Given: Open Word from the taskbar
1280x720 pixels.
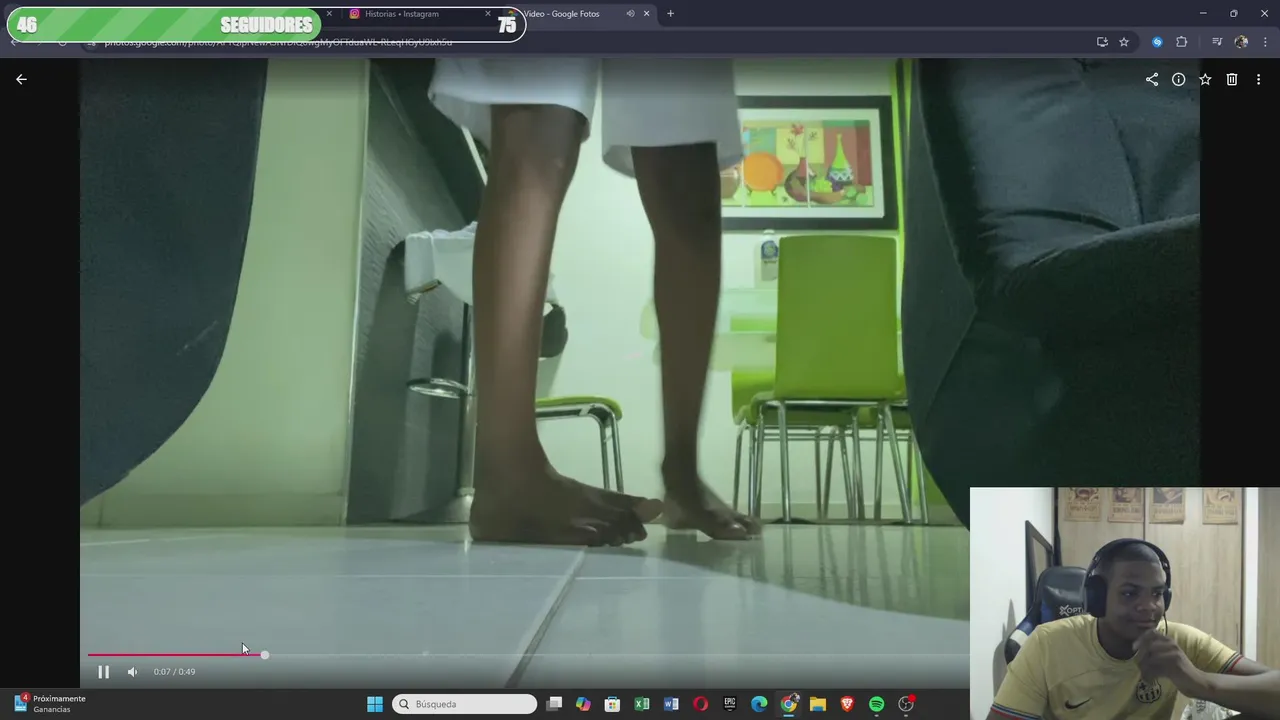Looking at the screenshot, I should coord(671,704).
